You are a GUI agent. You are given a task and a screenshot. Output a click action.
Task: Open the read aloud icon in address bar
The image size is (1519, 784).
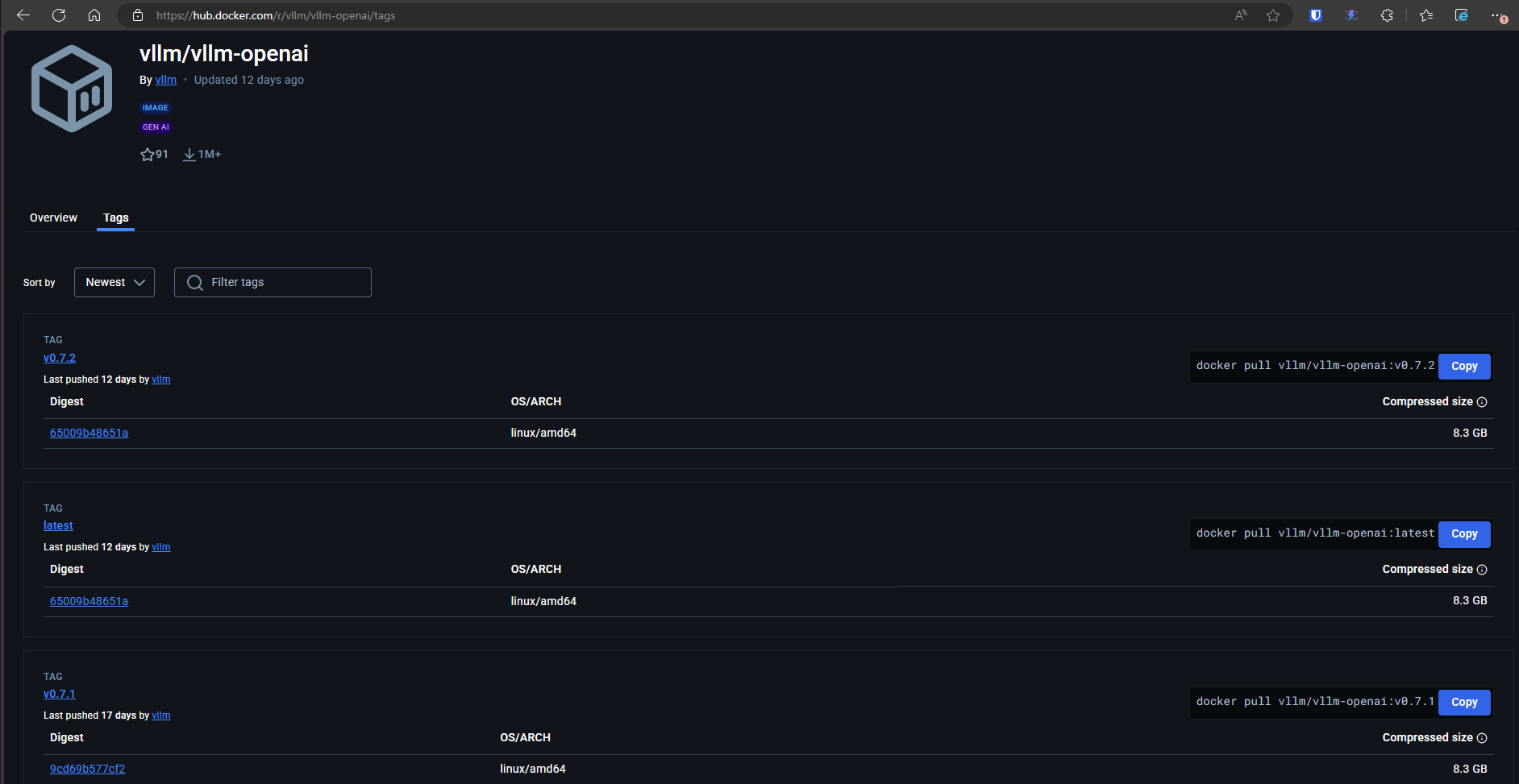[x=1241, y=15]
